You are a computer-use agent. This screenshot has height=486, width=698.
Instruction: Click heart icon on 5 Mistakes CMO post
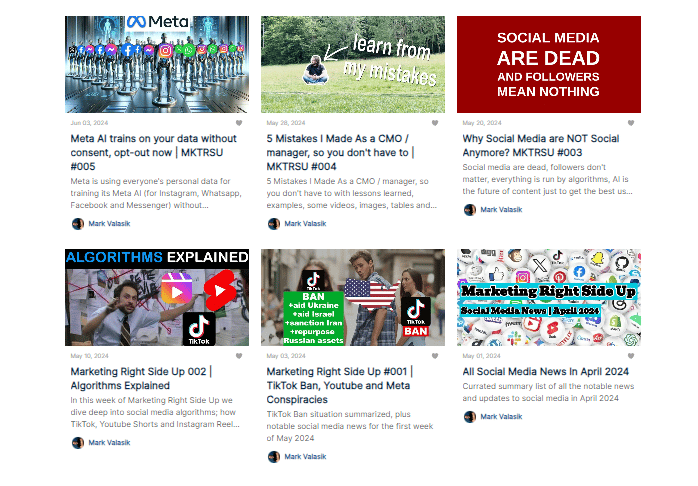(x=435, y=123)
